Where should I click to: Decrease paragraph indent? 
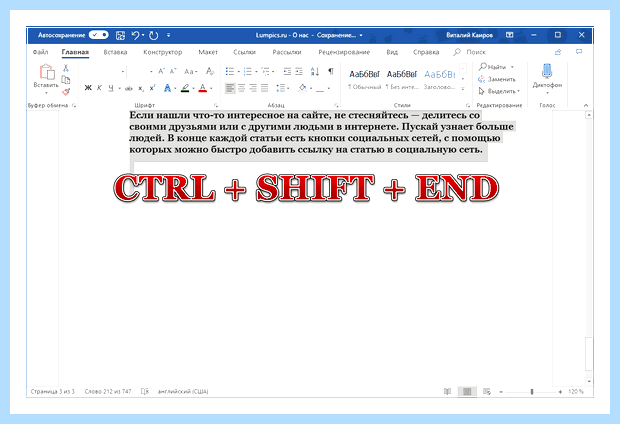coord(287,71)
